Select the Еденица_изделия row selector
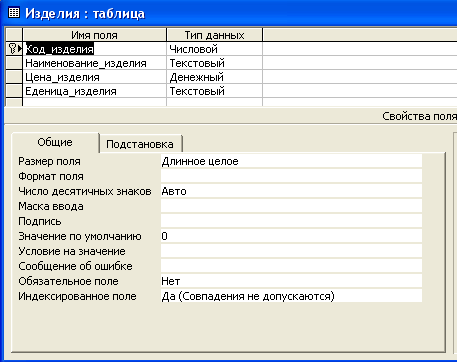Viewport: 457px width, 362px height. coord(14,91)
